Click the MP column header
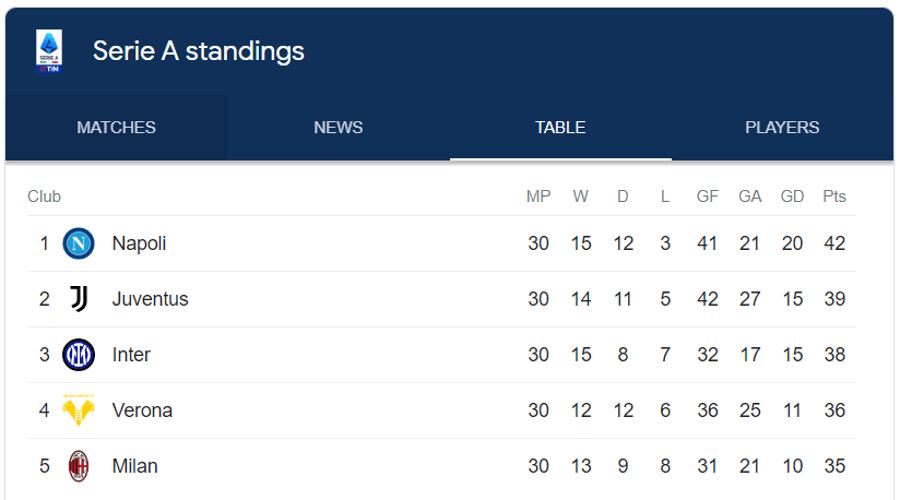900x500 pixels. point(538,196)
